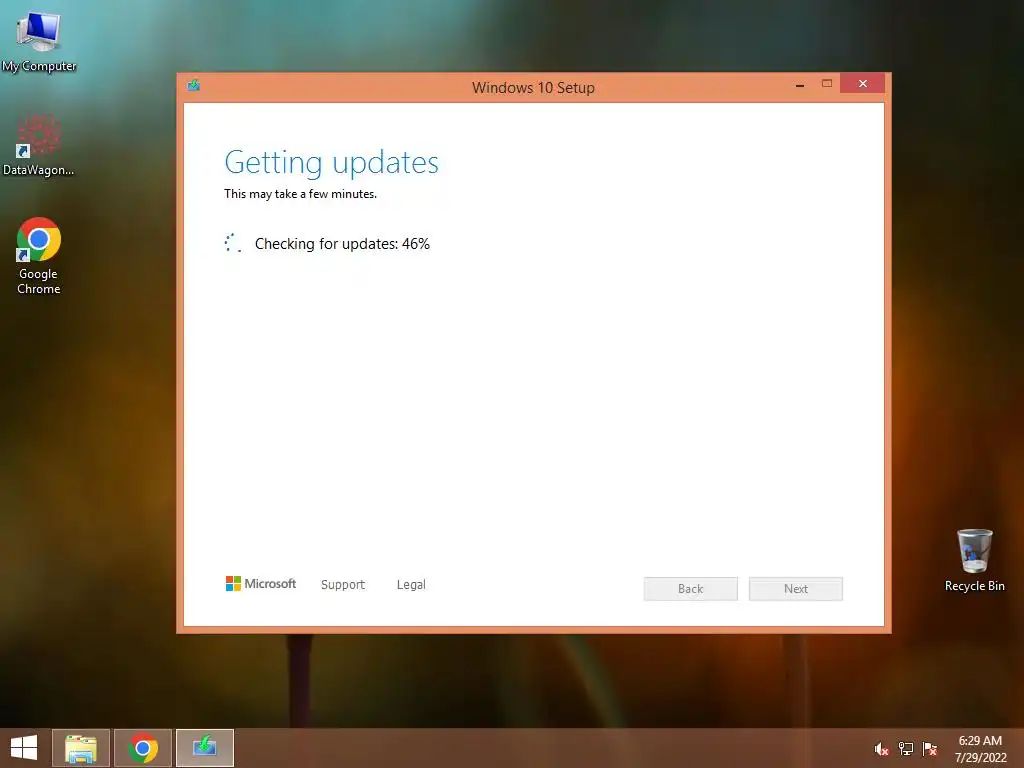Screen dimensions: 1024x768
Task: Open the clock showing 6:29 AM
Action: 980,749
